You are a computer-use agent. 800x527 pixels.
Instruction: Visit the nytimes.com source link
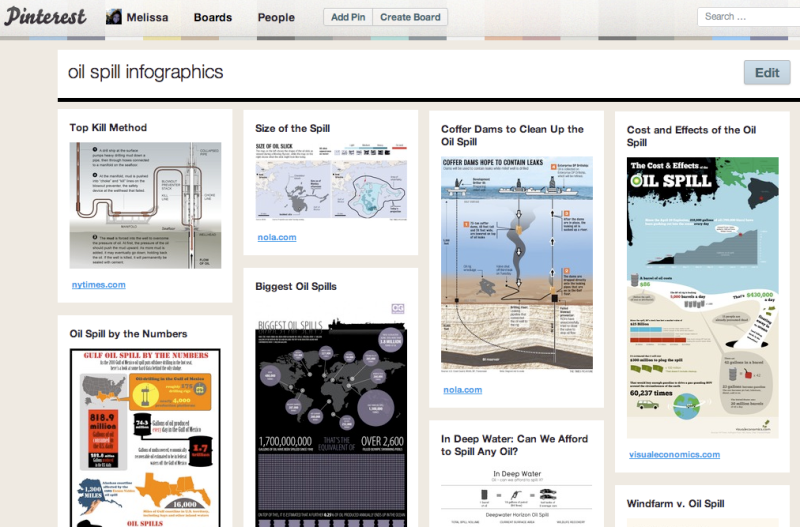click(98, 284)
